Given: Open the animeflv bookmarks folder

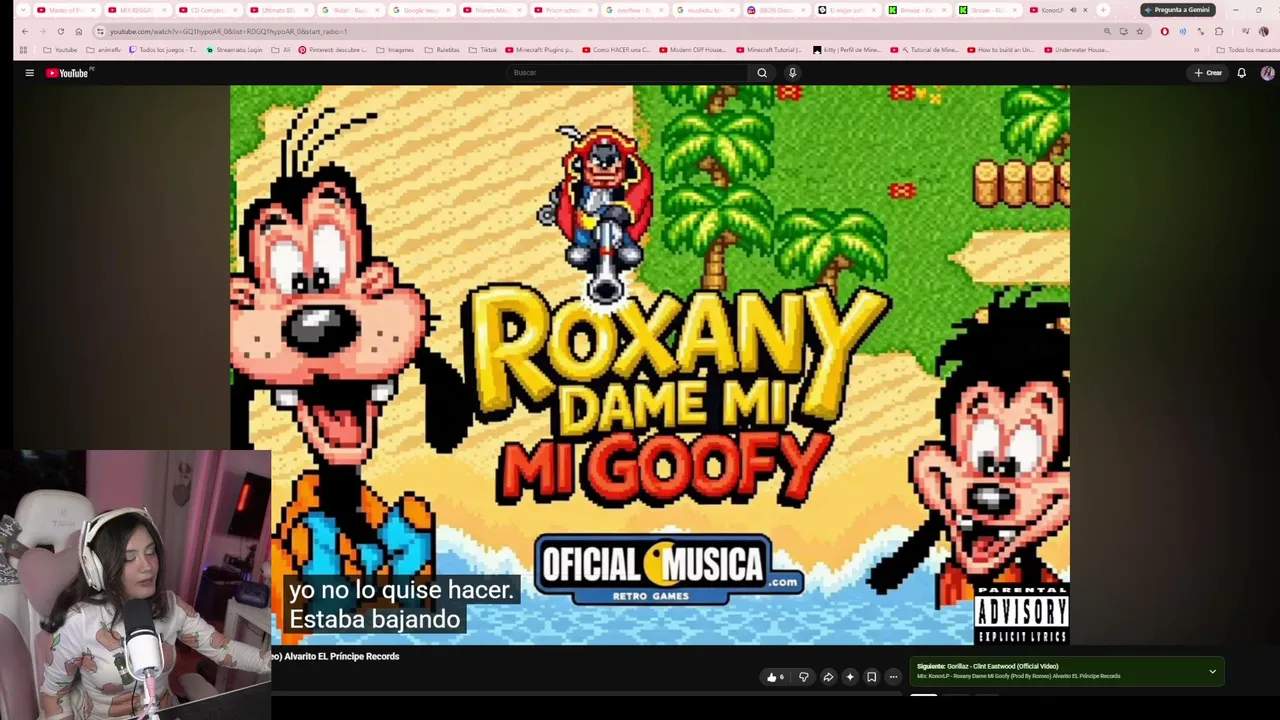Looking at the screenshot, I should (x=103, y=50).
